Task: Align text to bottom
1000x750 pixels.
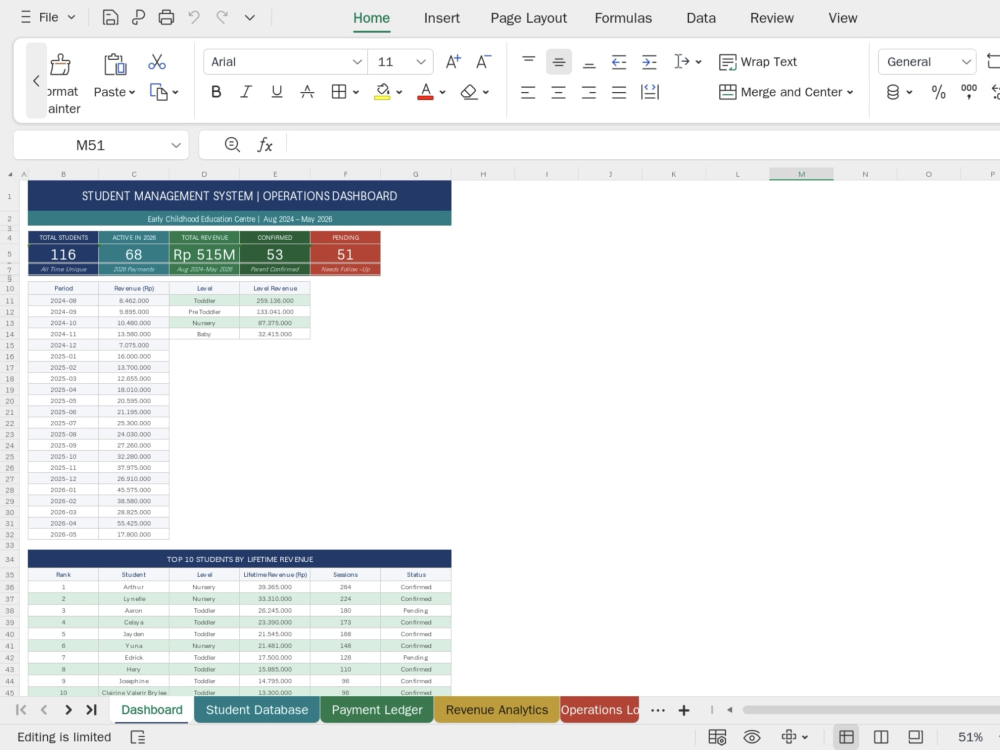Action: (589, 64)
